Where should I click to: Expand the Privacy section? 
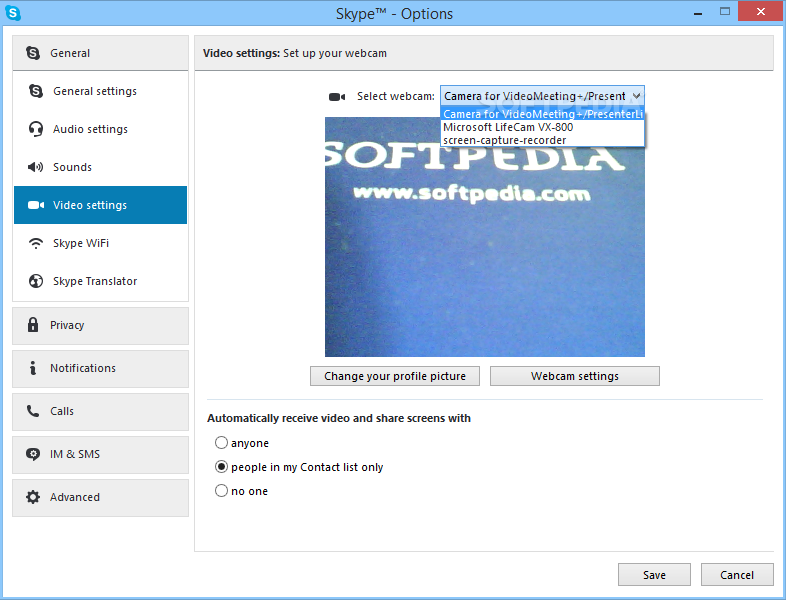coord(100,326)
